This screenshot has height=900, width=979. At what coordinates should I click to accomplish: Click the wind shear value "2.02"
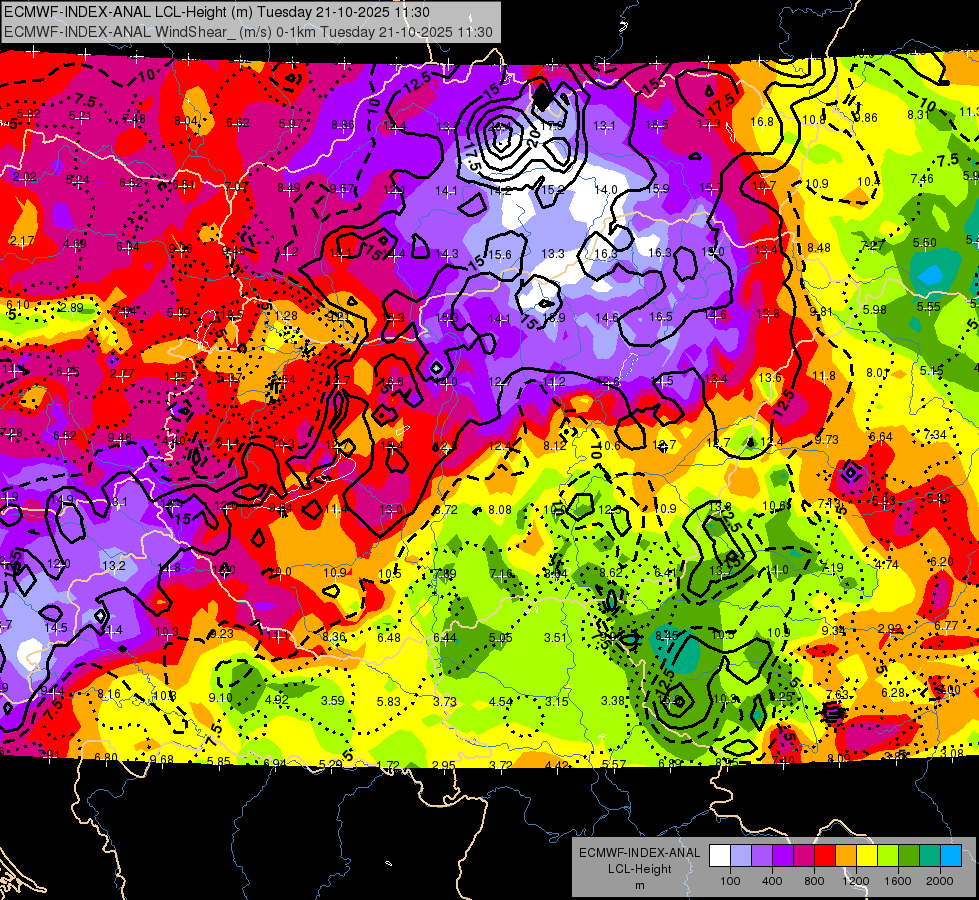(24, 177)
